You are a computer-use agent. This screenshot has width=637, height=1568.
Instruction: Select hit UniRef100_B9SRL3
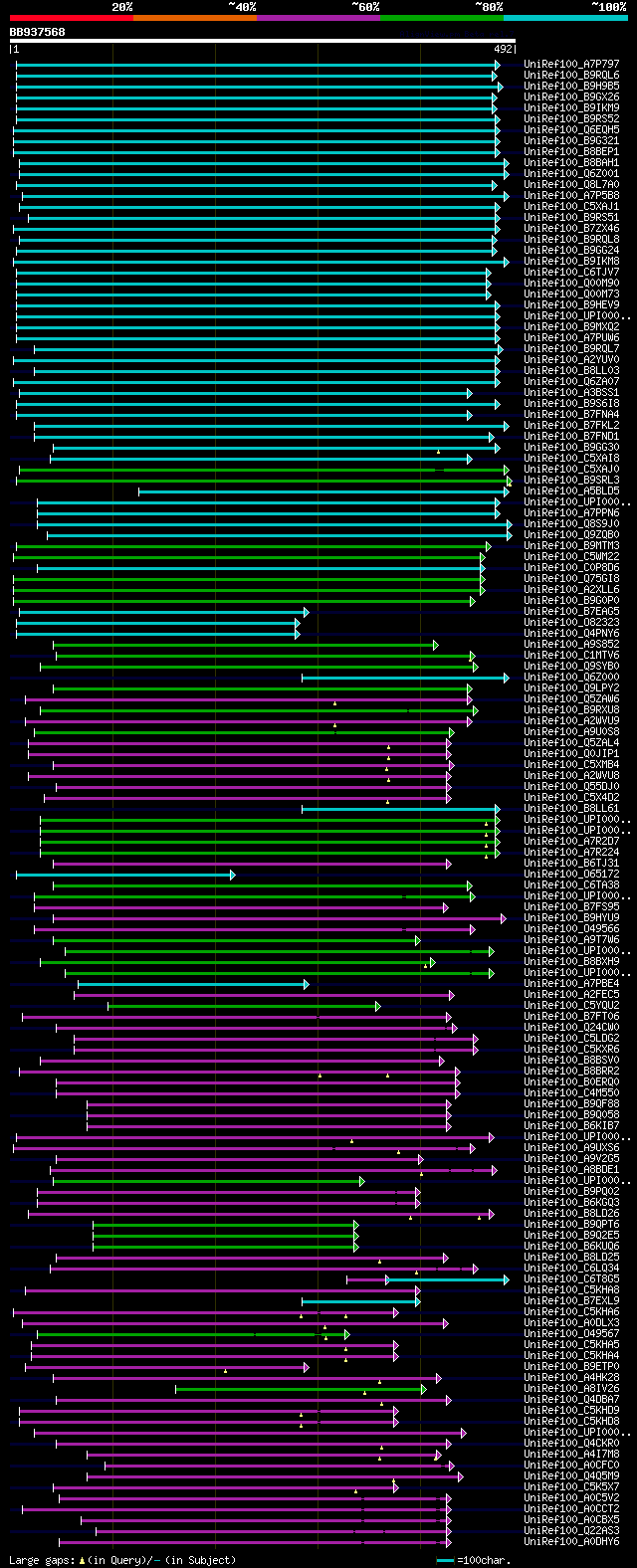click(571, 480)
